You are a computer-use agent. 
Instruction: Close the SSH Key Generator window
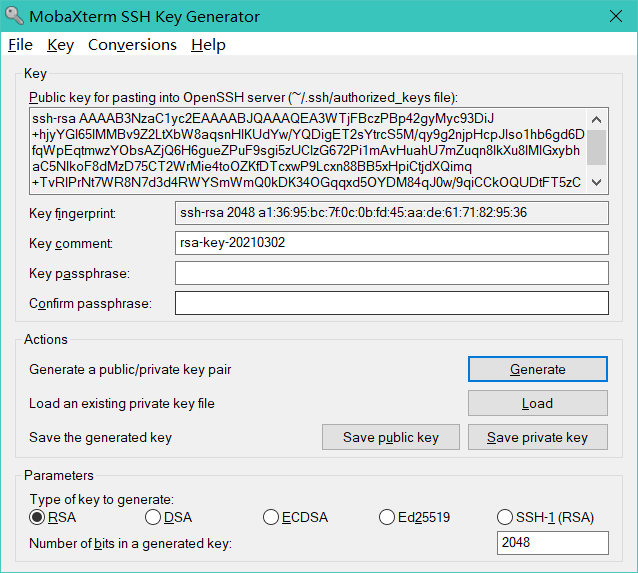pyautogui.click(x=617, y=16)
